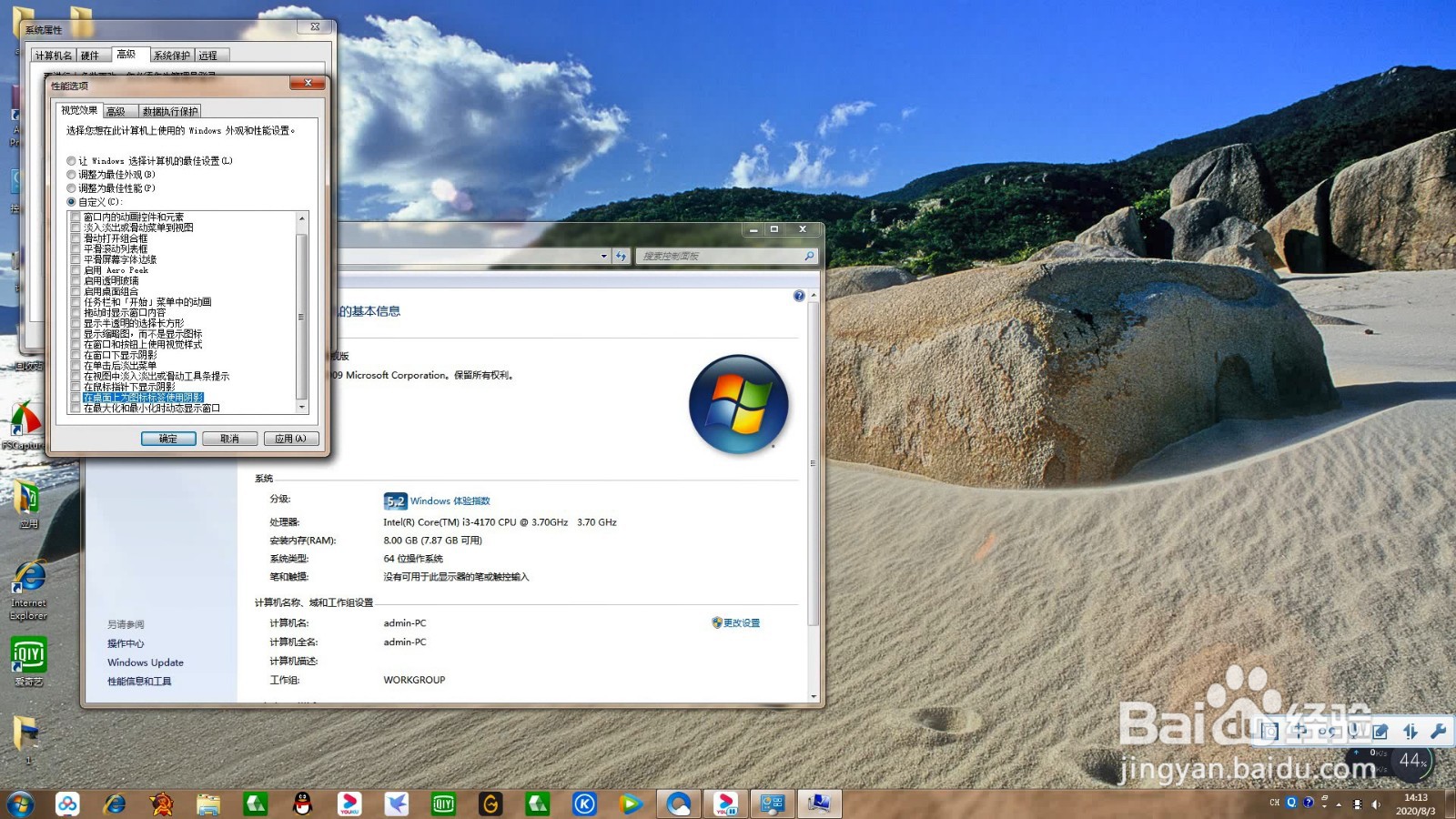Open the blue bird app taskbar icon
This screenshot has width=1456, height=819.
397,804
